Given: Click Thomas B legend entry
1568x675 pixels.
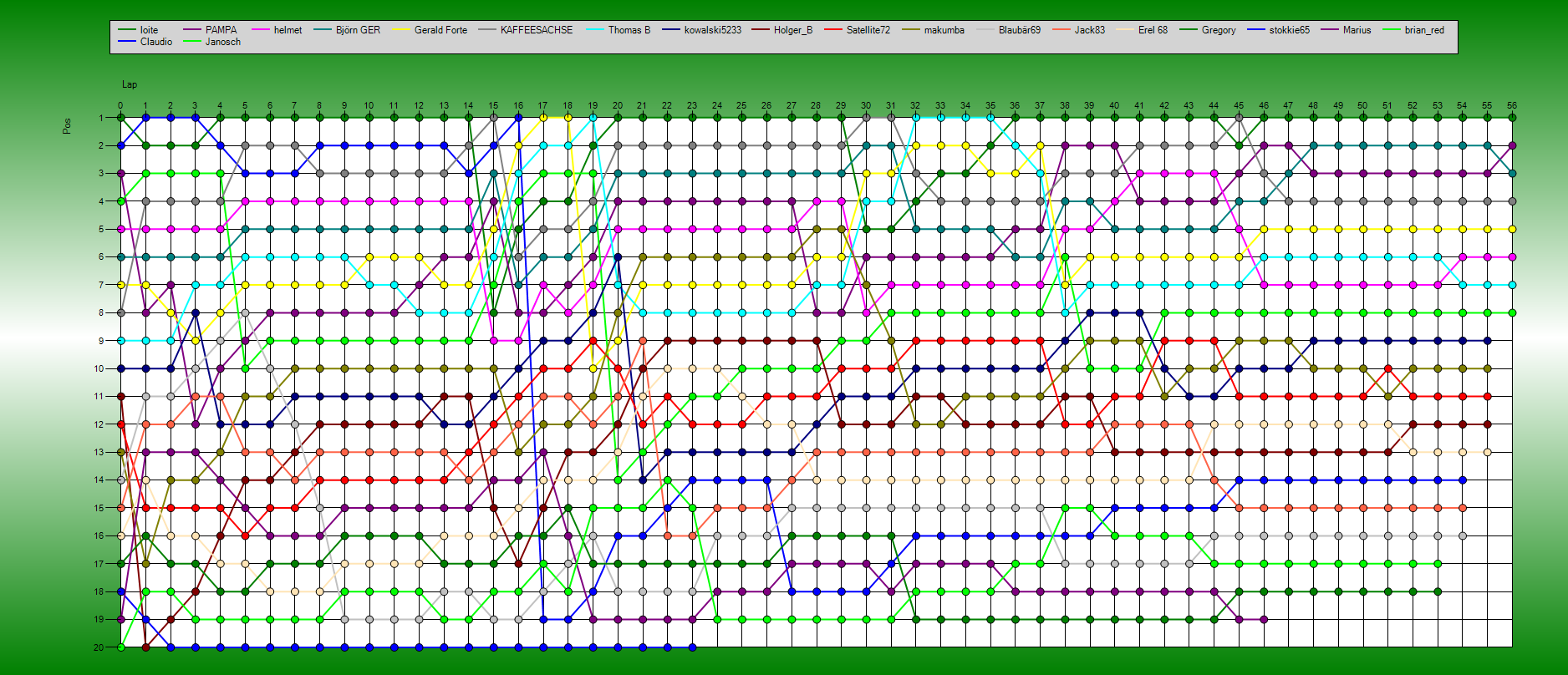Looking at the screenshot, I should click(629, 30).
